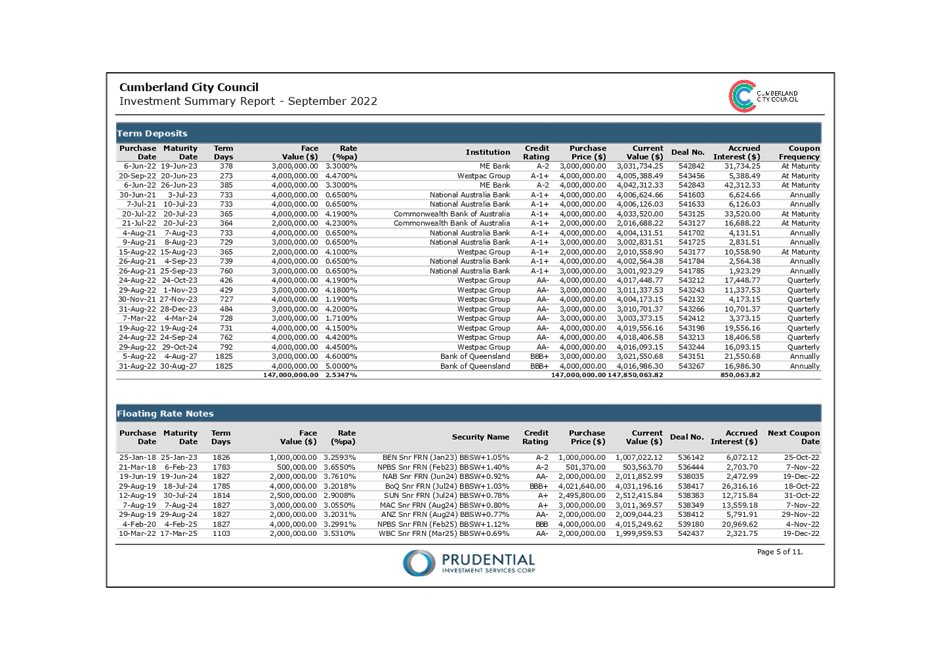This screenshot has height=660, width=941.
Task: Select deal number 541725
Action: (x=691, y=242)
